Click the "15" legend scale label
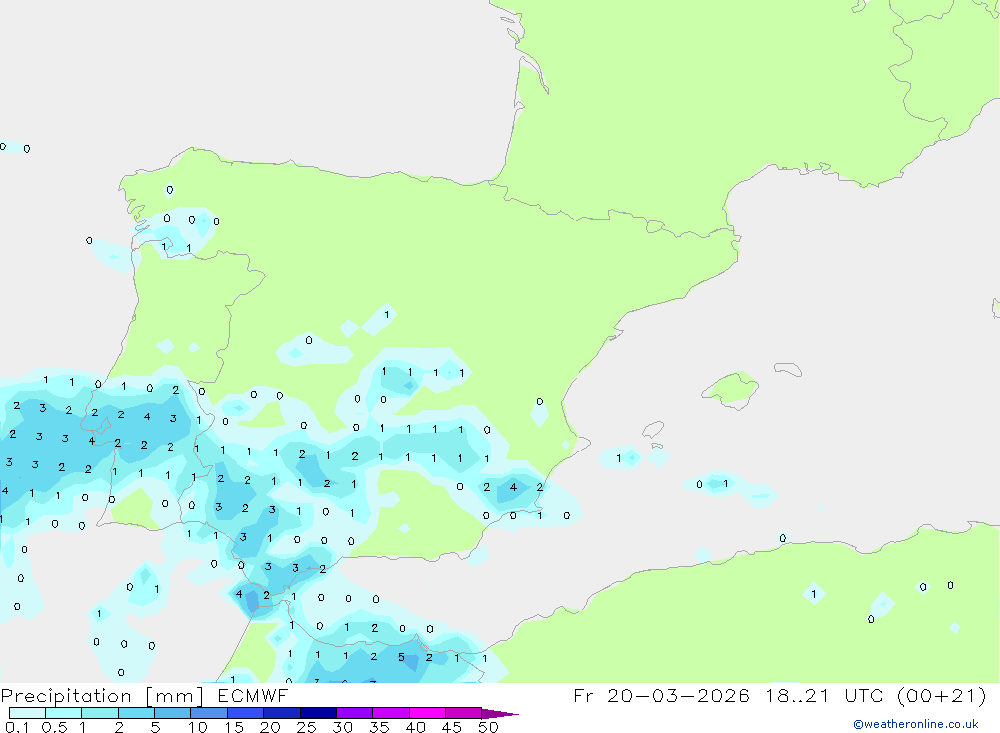Screen dimensions: 1000x733 [x=234, y=727]
